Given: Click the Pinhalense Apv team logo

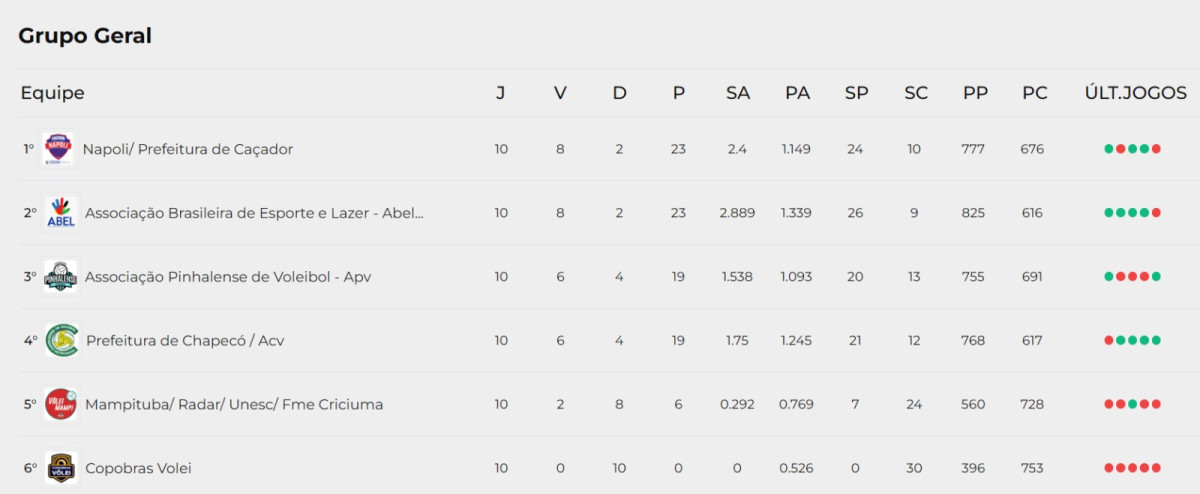Looking at the screenshot, I should tap(60, 277).
